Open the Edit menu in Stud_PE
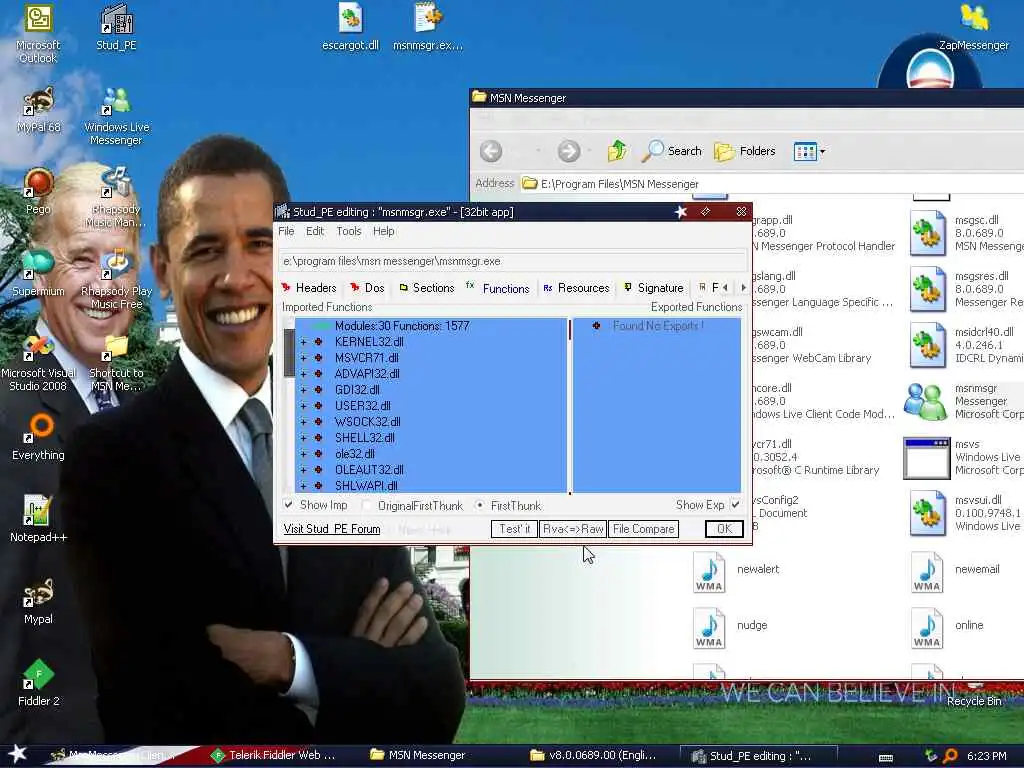 pyautogui.click(x=315, y=231)
